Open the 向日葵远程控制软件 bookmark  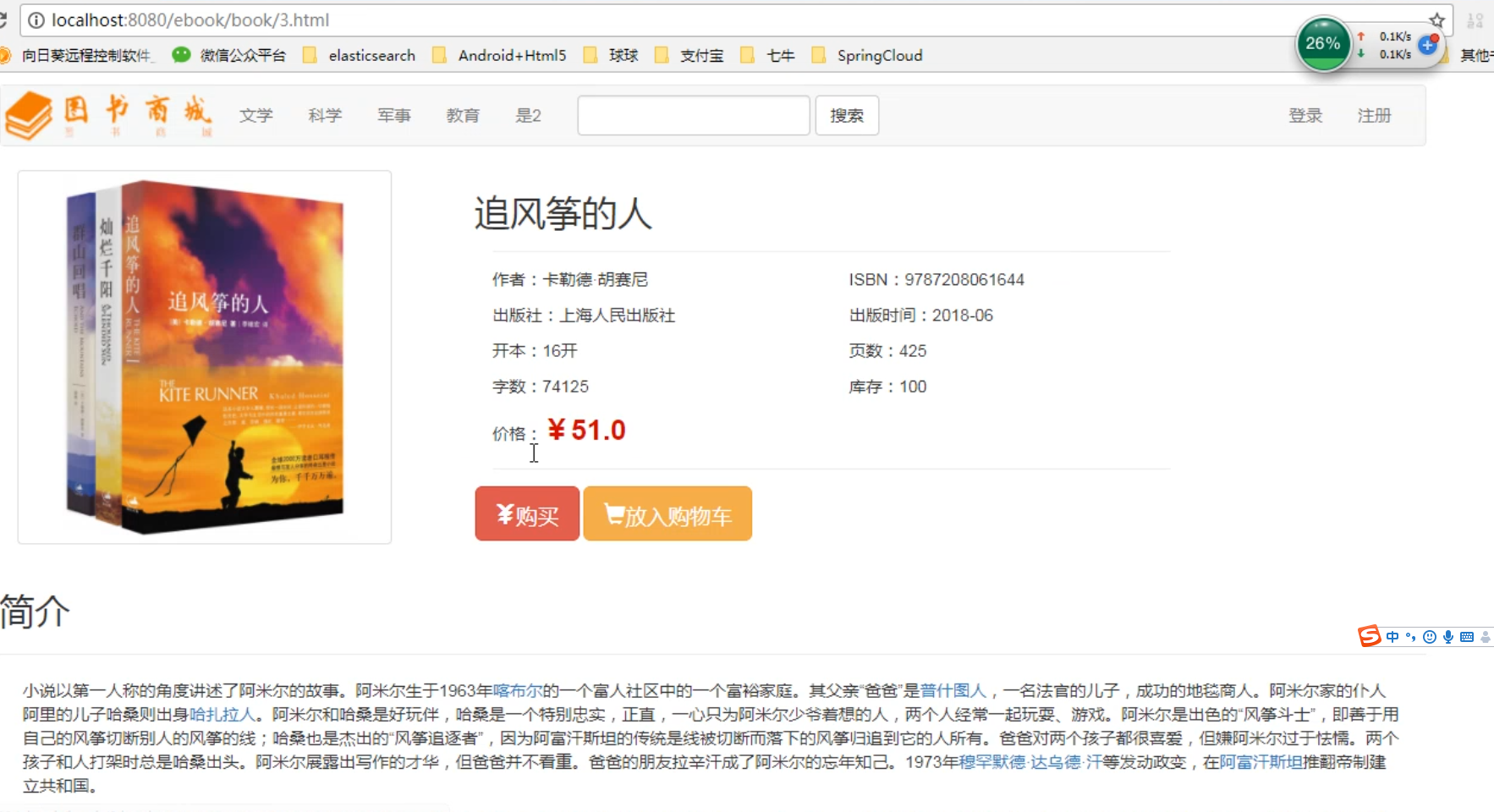[x=78, y=56]
